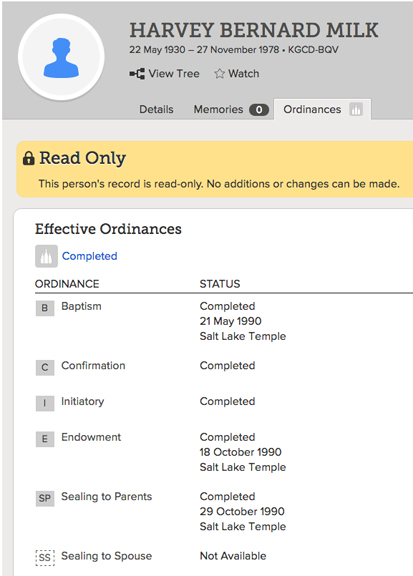This screenshot has height=576, width=413.
Task: Click the B Baptism ordinance icon
Action: tap(45, 308)
